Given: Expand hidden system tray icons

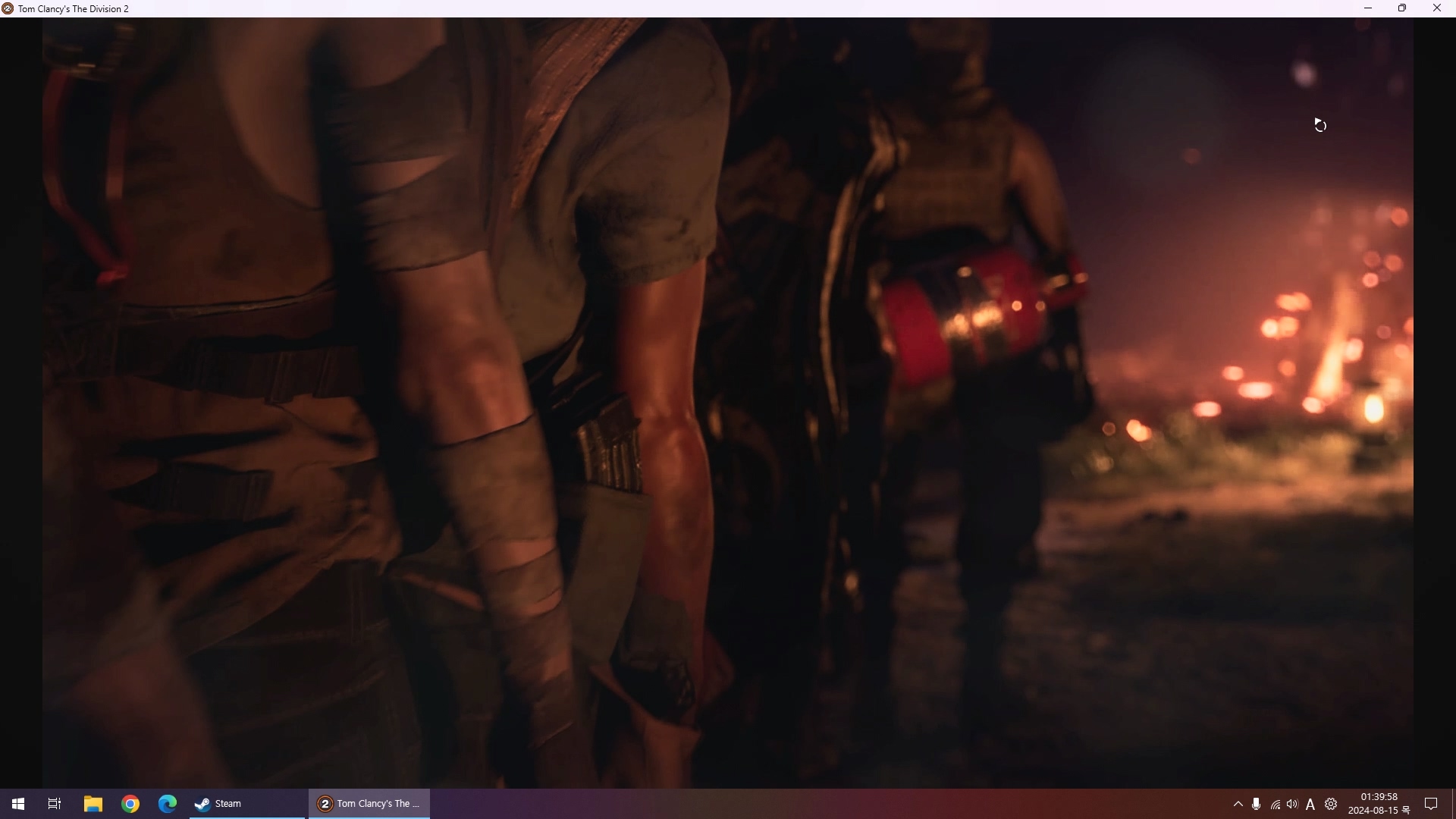Looking at the screenshot, I should (1238, 804).
